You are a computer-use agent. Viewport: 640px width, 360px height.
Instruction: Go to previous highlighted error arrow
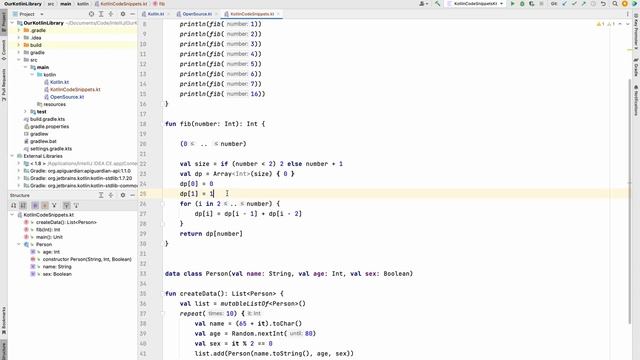(620, 24)
